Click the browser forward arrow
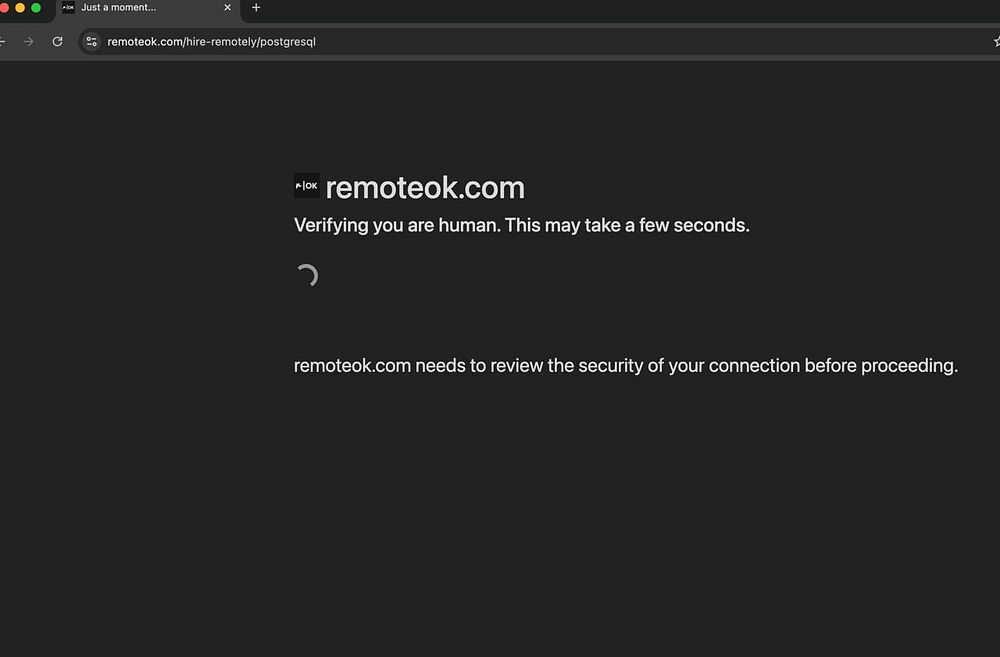Viewport: 1000px width, 657px height. coord(28,42)
